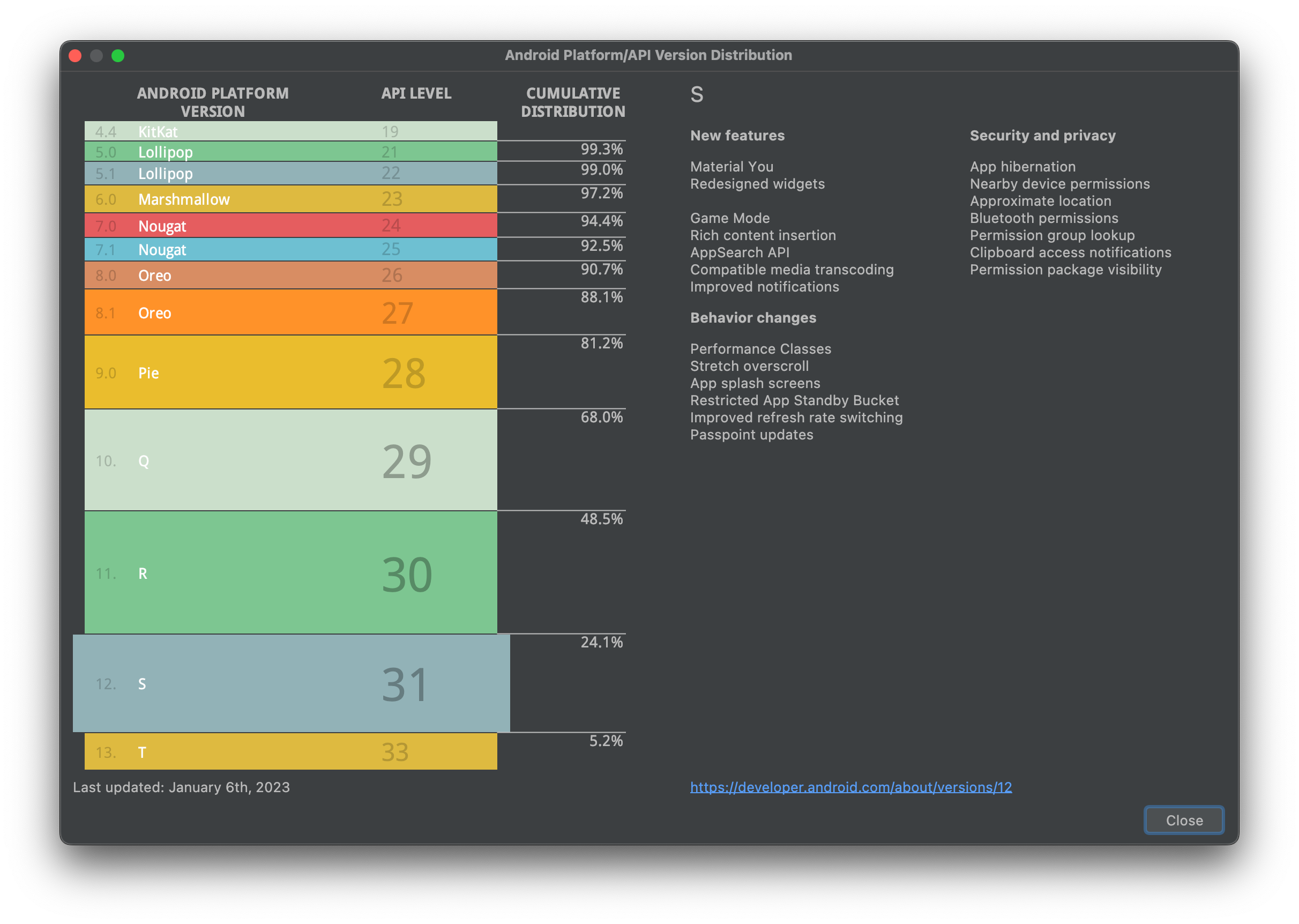Image resolution: width=1299 pixels, height=924 pixels.
Task: Click the 5.2% cumulative value
Action: coord(606,741)
